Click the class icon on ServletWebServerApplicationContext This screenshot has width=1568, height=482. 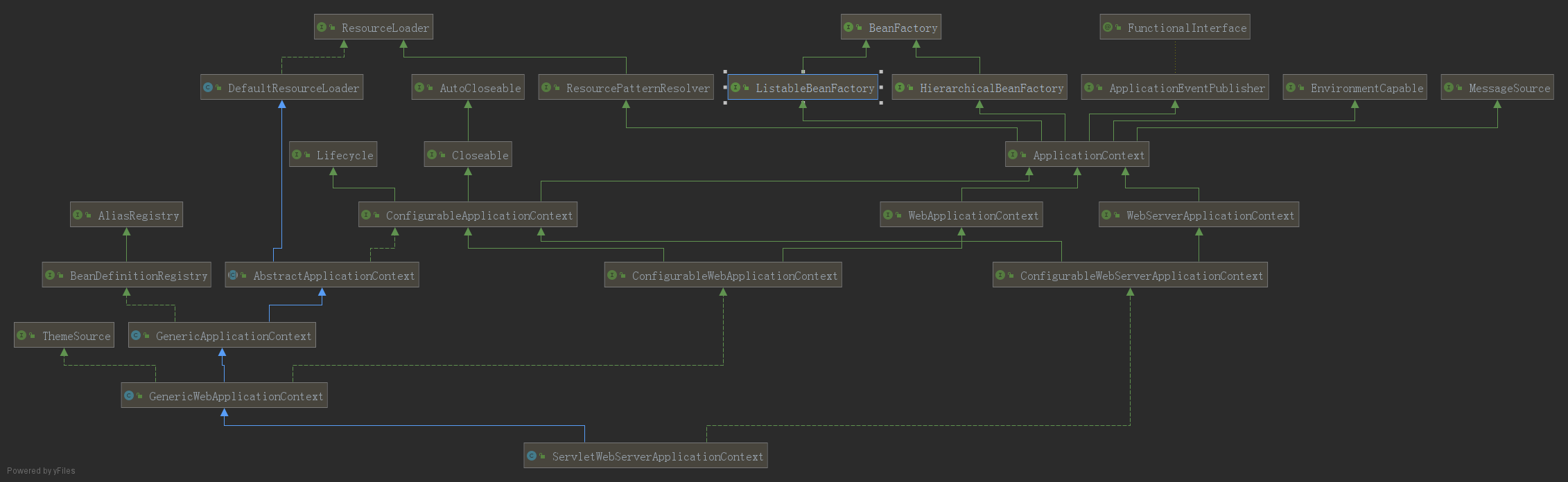pos(532,456)
